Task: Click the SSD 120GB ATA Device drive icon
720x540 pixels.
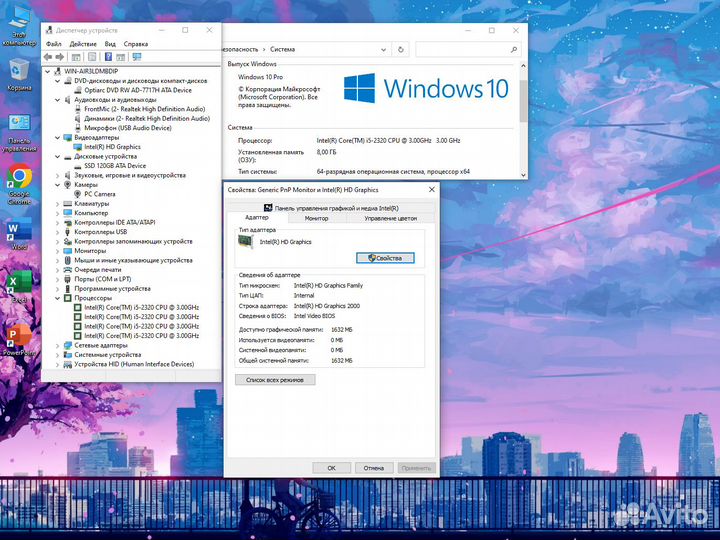Action: pyautogui.click(x=78, y=166)
